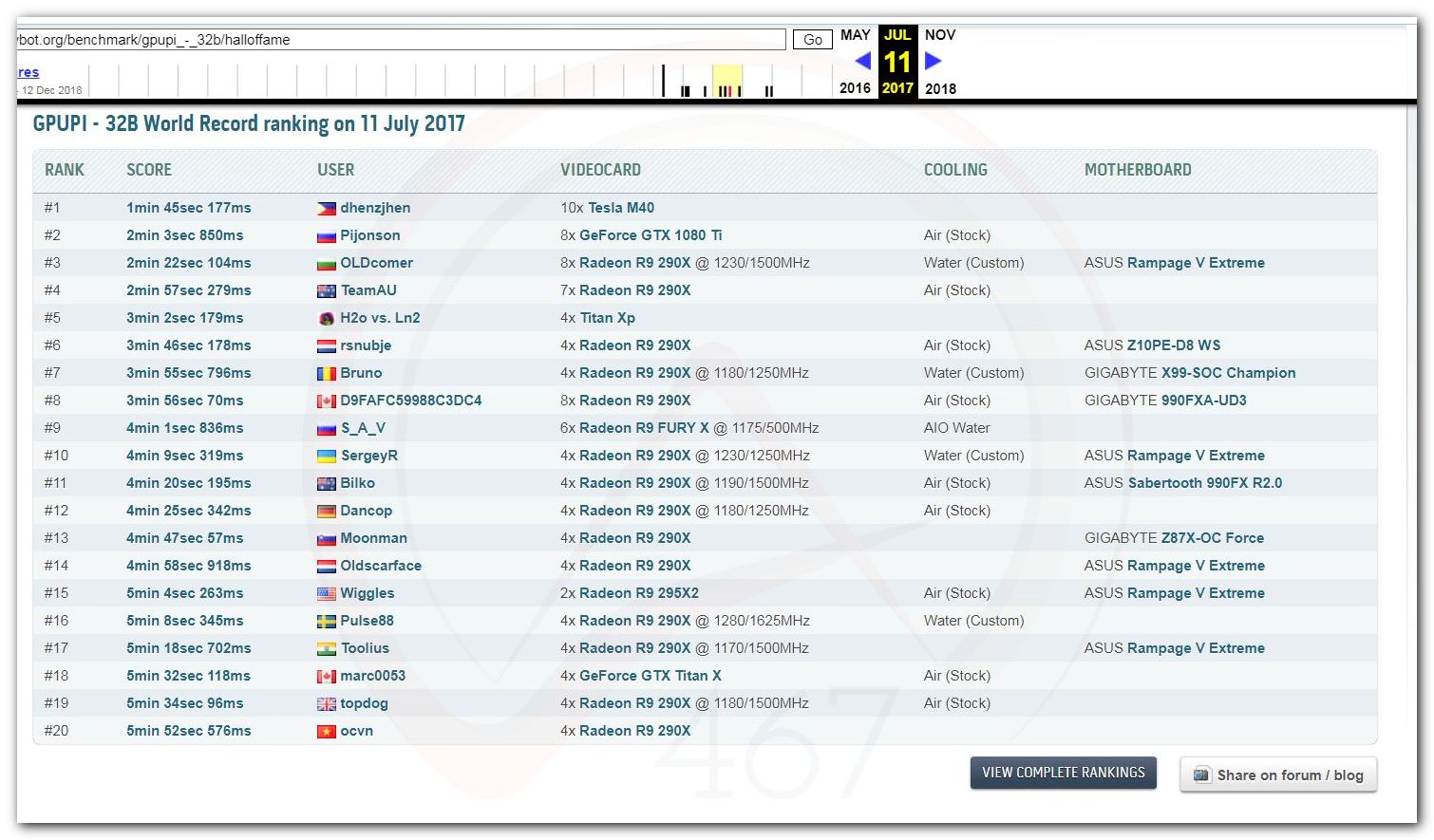Click the flag icon beside Oldscarface

tap(326, 566)
